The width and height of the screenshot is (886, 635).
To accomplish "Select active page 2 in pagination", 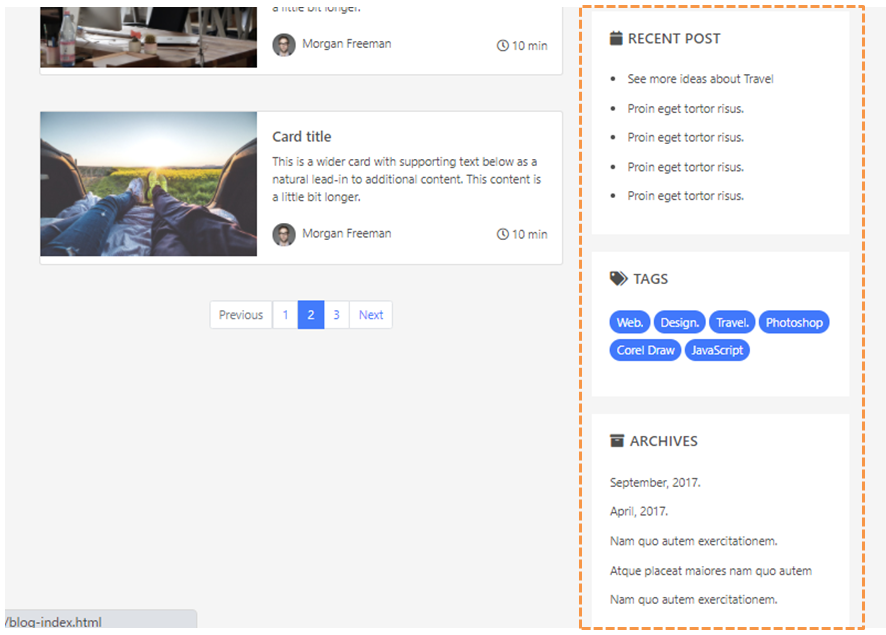I will 311,315.
